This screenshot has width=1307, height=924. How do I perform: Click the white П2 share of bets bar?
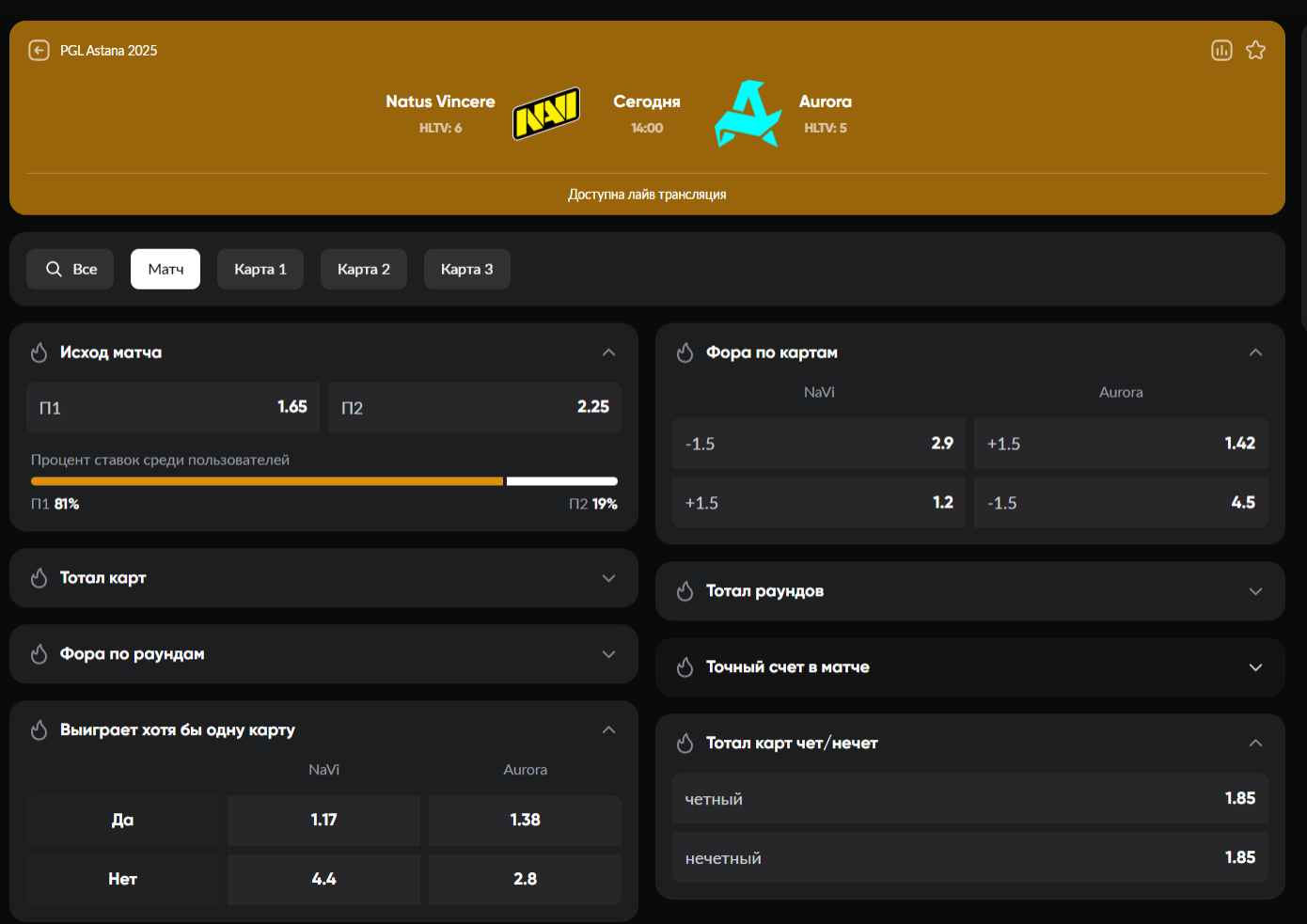coord(562,481)
